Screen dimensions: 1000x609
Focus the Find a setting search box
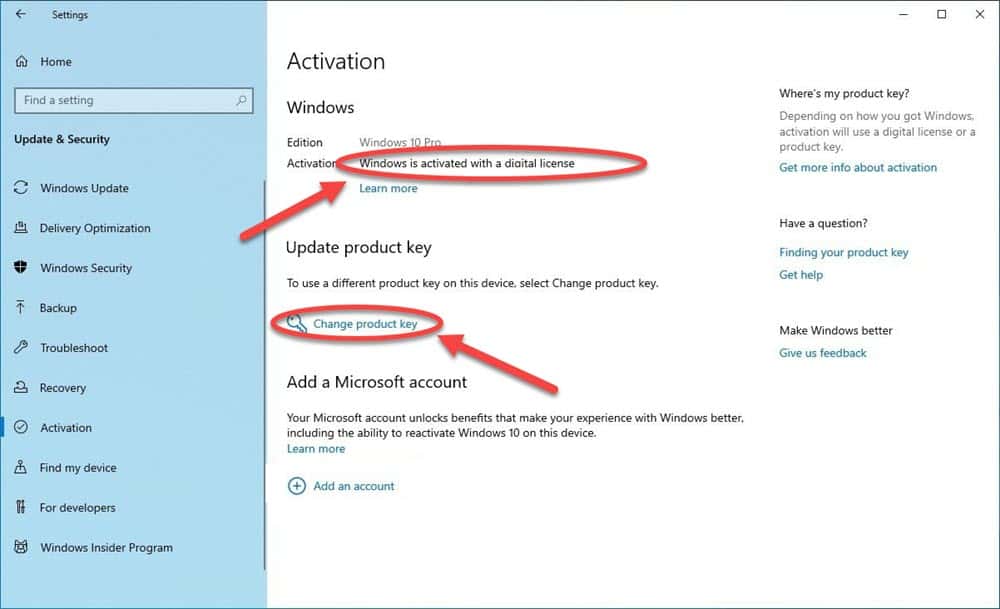pyautogui.click(x=134, y=100)
